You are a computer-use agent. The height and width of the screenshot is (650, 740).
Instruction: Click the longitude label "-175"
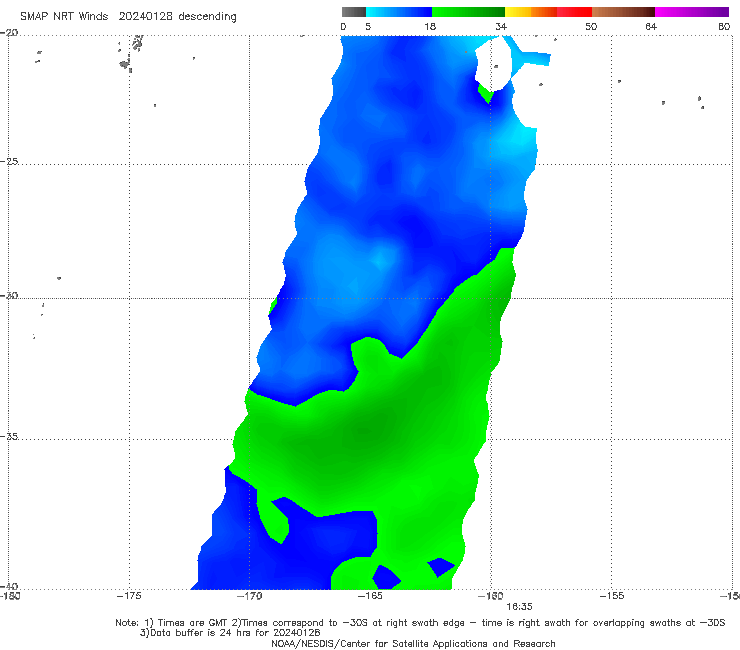(129, 596)
